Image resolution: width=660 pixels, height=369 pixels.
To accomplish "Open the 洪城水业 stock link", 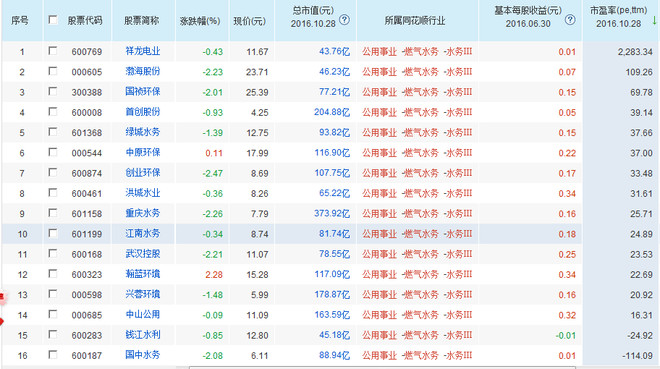I will pos(143,193).
